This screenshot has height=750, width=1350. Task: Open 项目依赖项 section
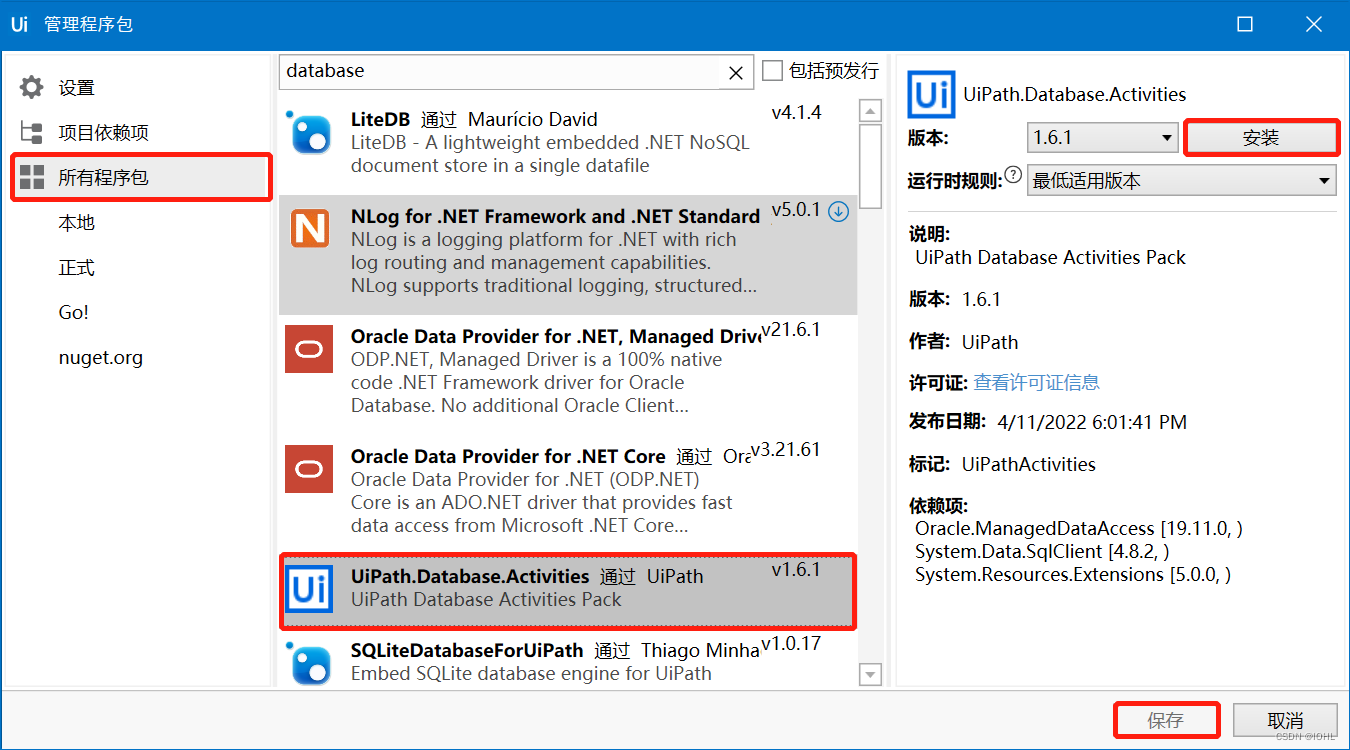coord(103,133)
